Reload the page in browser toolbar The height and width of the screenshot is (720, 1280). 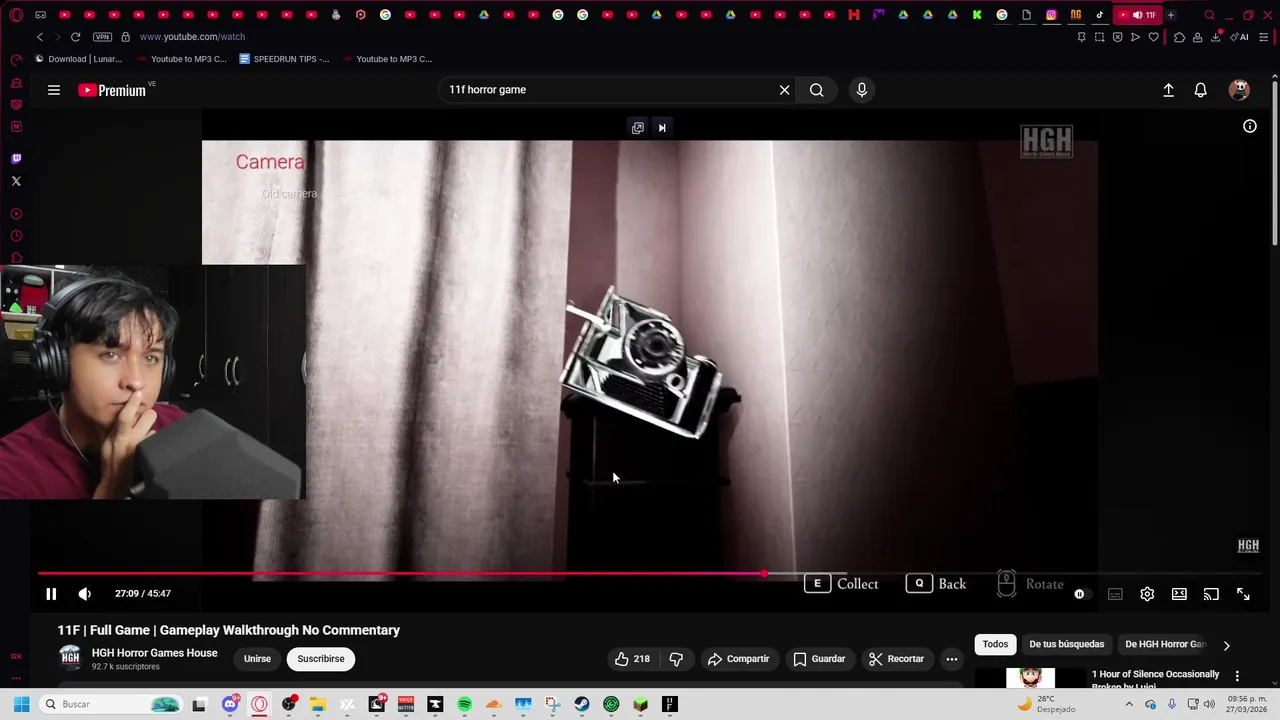point(75,37)
